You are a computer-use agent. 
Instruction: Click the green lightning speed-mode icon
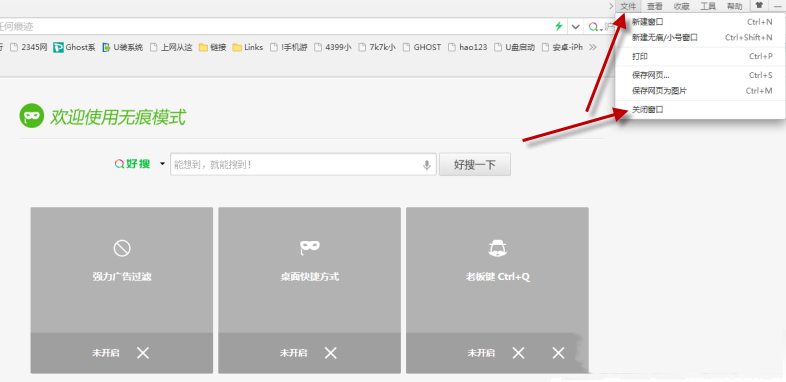coord(559,27)
